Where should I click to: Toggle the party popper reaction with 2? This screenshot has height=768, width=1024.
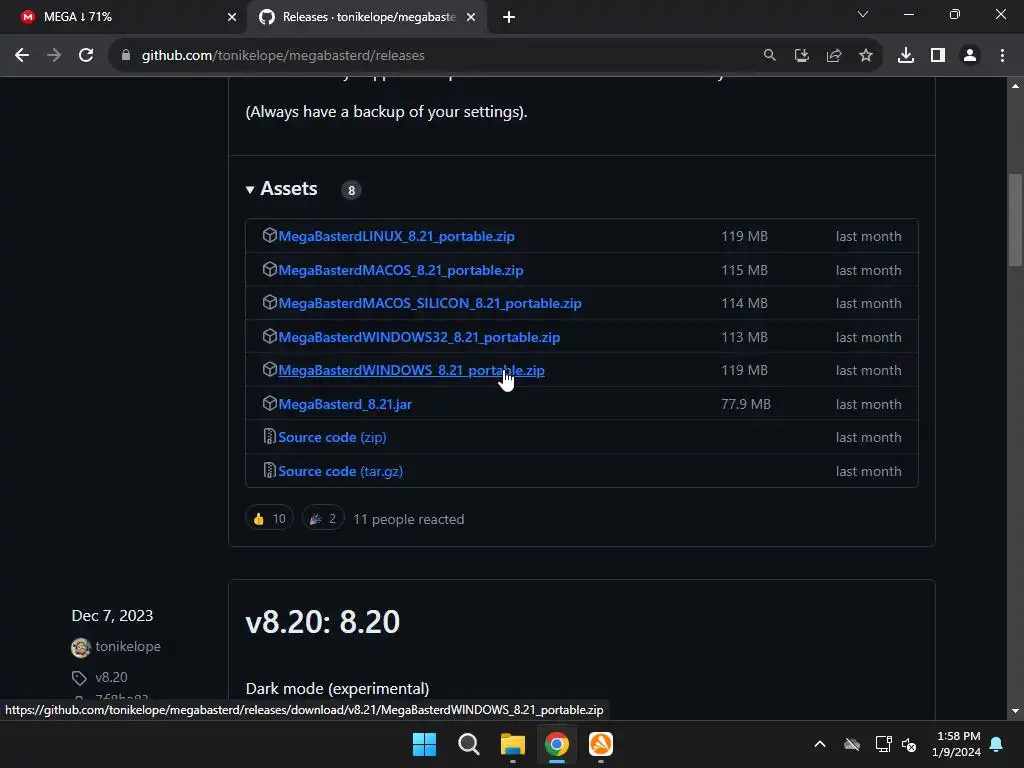(323, 519)
